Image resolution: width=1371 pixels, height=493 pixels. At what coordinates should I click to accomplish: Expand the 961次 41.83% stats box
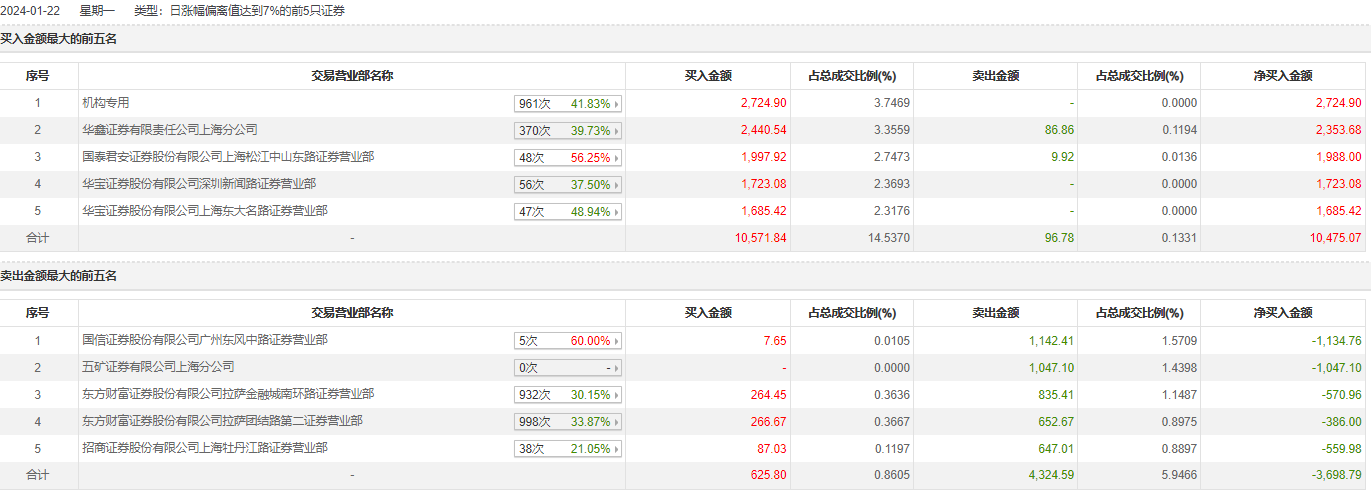tap(568, 104)
